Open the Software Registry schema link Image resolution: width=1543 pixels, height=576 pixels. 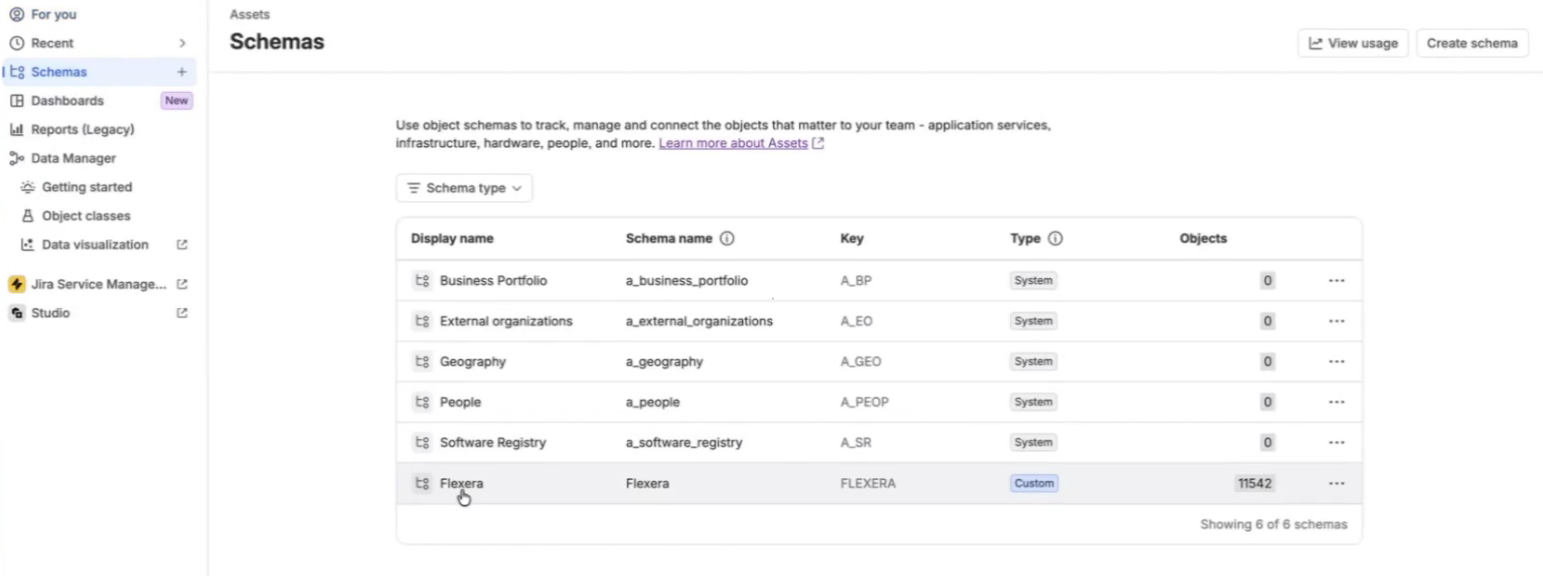(493, 442)
